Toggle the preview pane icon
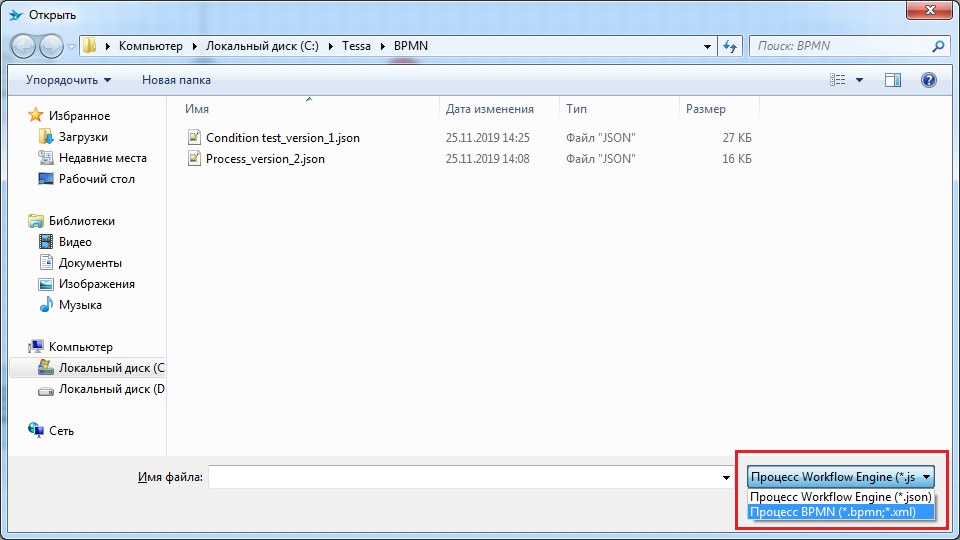This screenshot has width=960, height=540. pyautogui.click(x=893, y=80)
